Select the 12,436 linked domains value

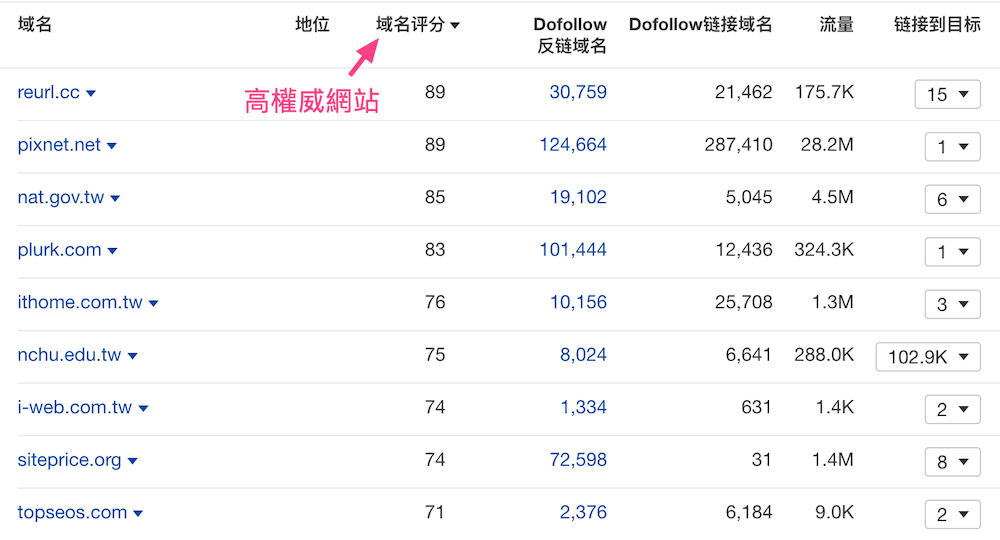pyautogui.click(x=744, y=250)
